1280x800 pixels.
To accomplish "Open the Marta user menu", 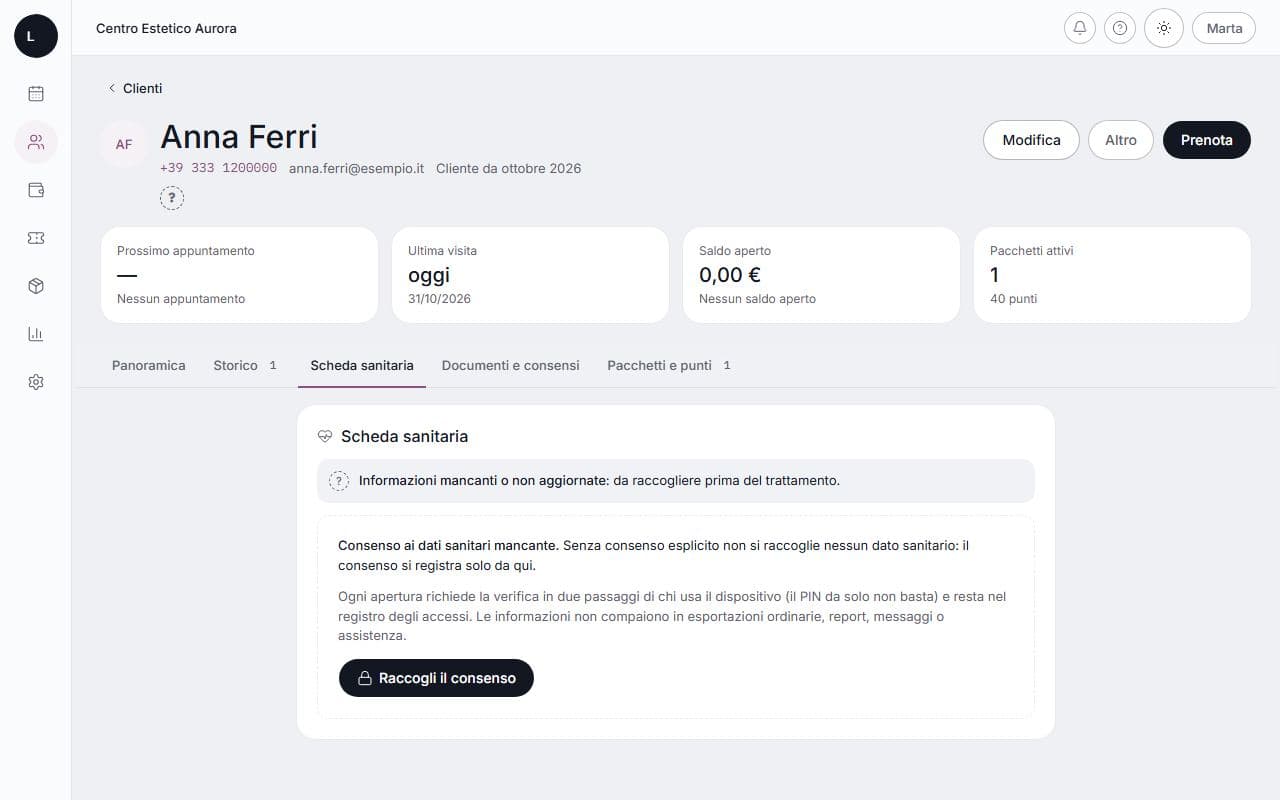I will [x=1224, y=28].
